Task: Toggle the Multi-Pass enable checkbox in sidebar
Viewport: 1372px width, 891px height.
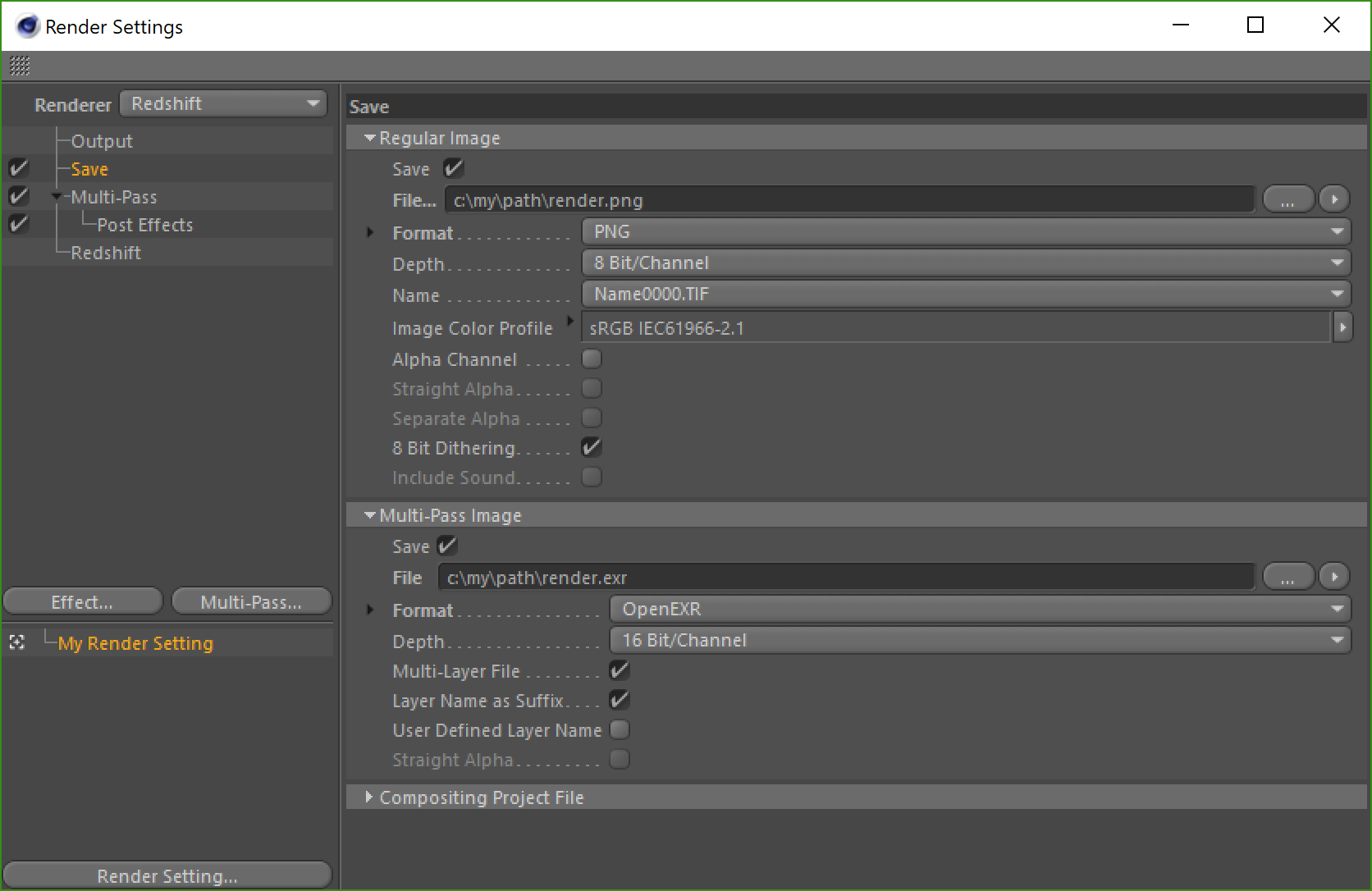Action: (18, 196)
